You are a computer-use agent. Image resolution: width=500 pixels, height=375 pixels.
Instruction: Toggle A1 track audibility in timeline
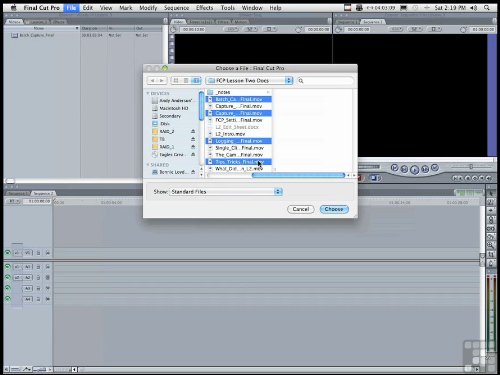point(7,266)
